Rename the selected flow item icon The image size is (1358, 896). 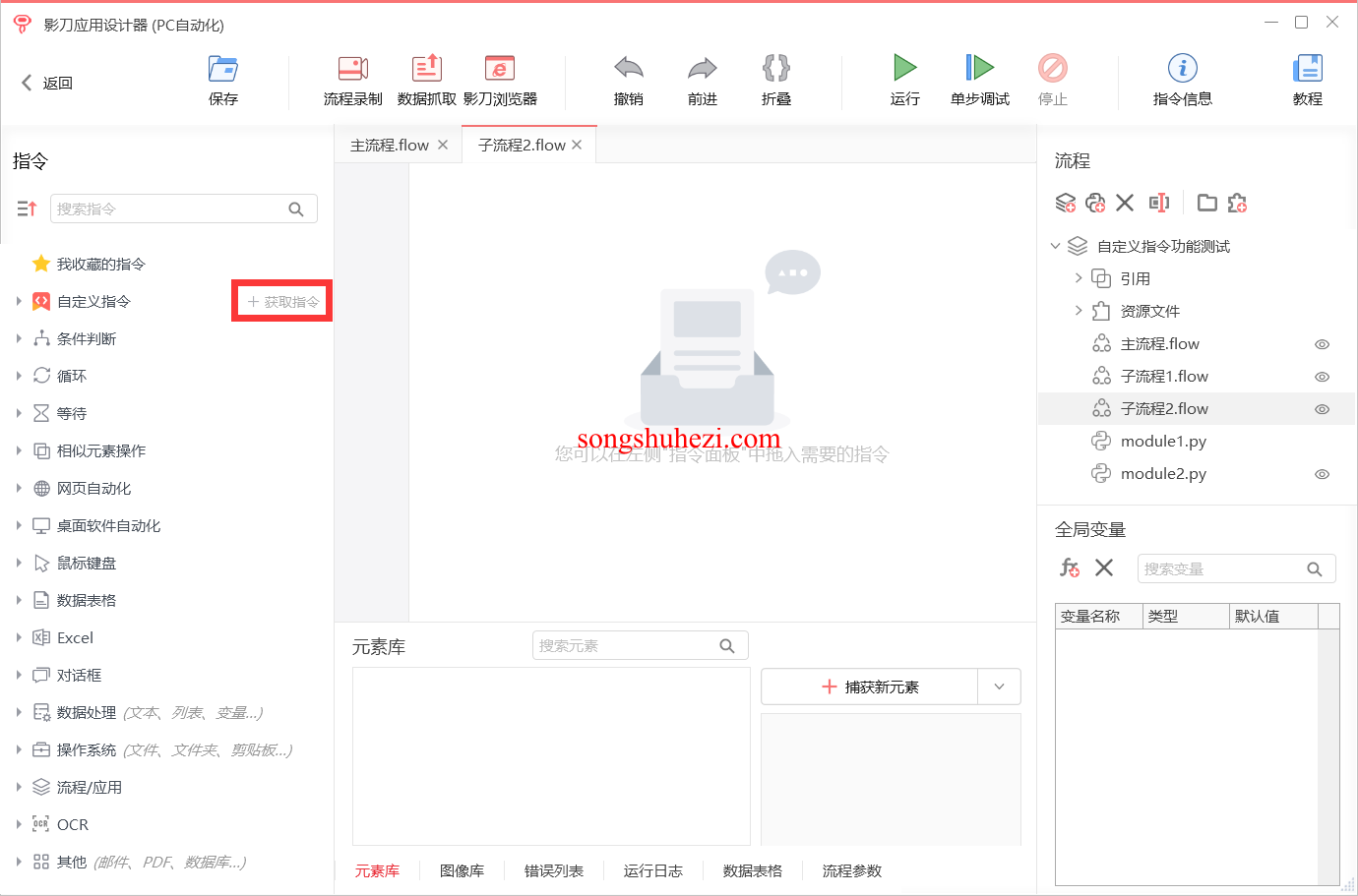(x=1159, y=203)
